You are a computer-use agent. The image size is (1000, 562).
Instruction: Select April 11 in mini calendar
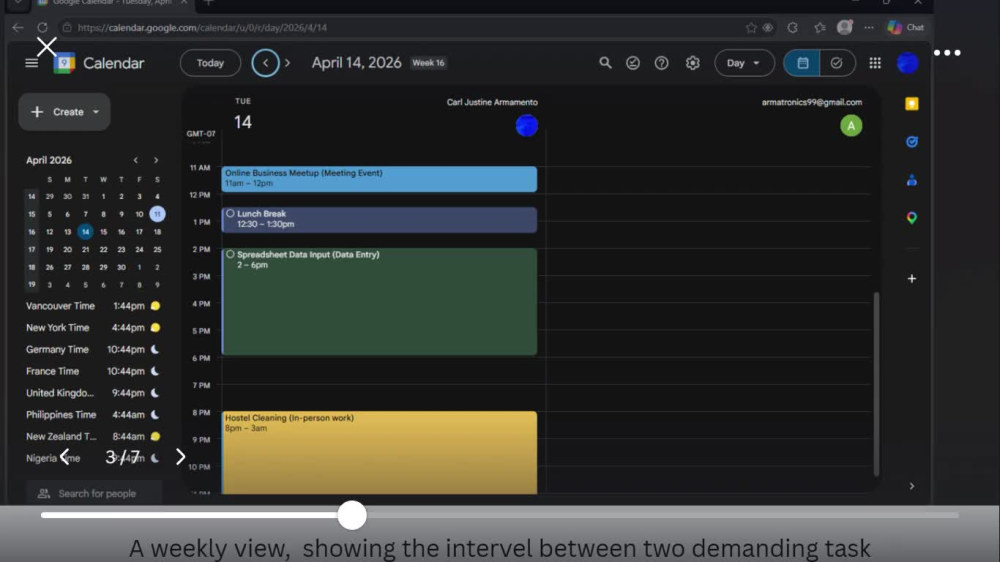tap(157, 214)
